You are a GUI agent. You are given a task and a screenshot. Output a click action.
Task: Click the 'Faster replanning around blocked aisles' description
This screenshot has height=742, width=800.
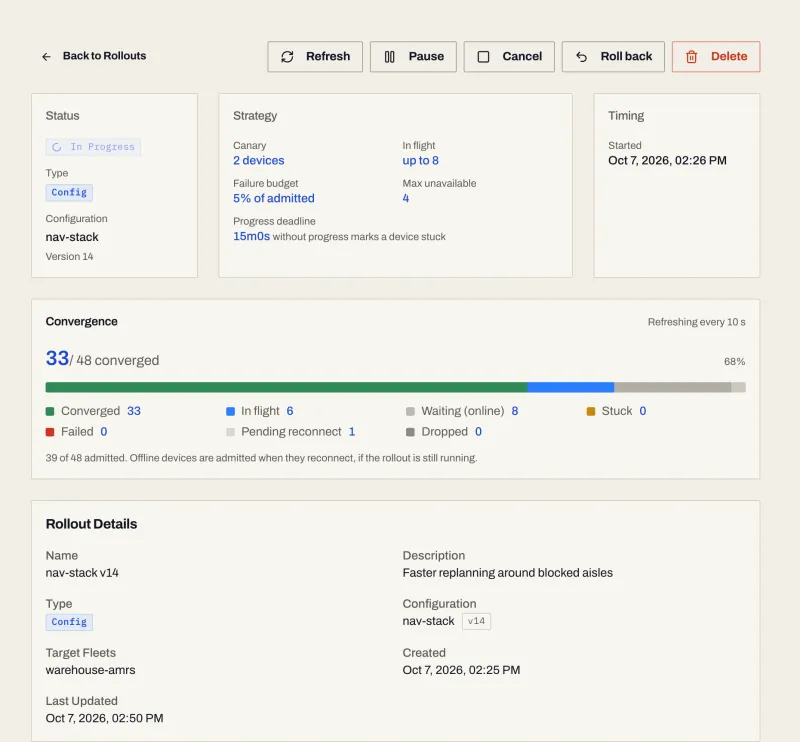click(508, 573)
